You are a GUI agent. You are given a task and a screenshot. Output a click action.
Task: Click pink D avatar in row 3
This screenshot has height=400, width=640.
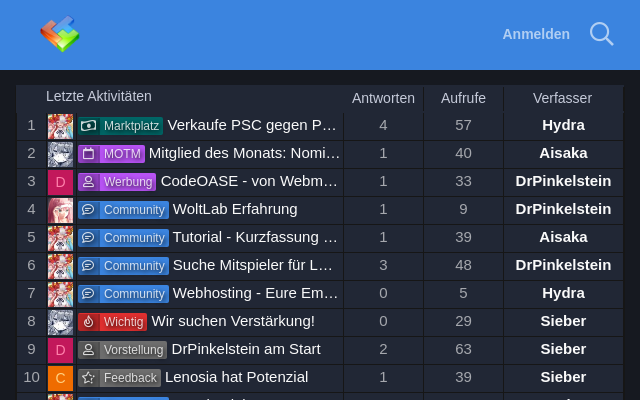click(x=60, y=182)
